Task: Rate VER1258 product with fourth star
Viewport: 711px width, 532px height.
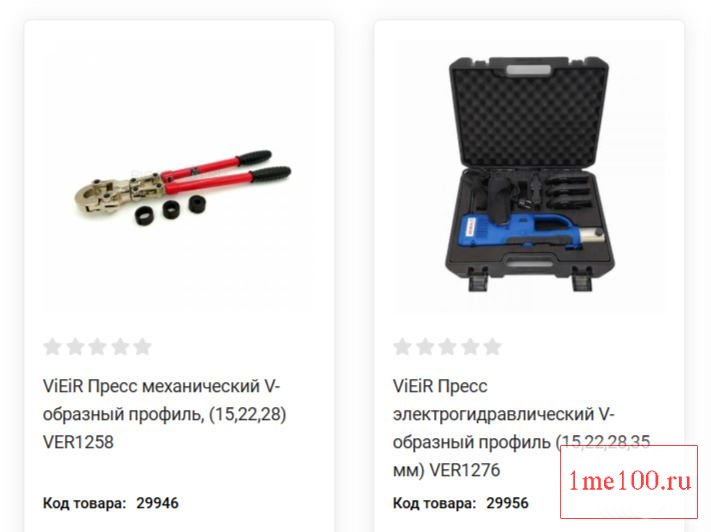Action: [x=120, y=347]
